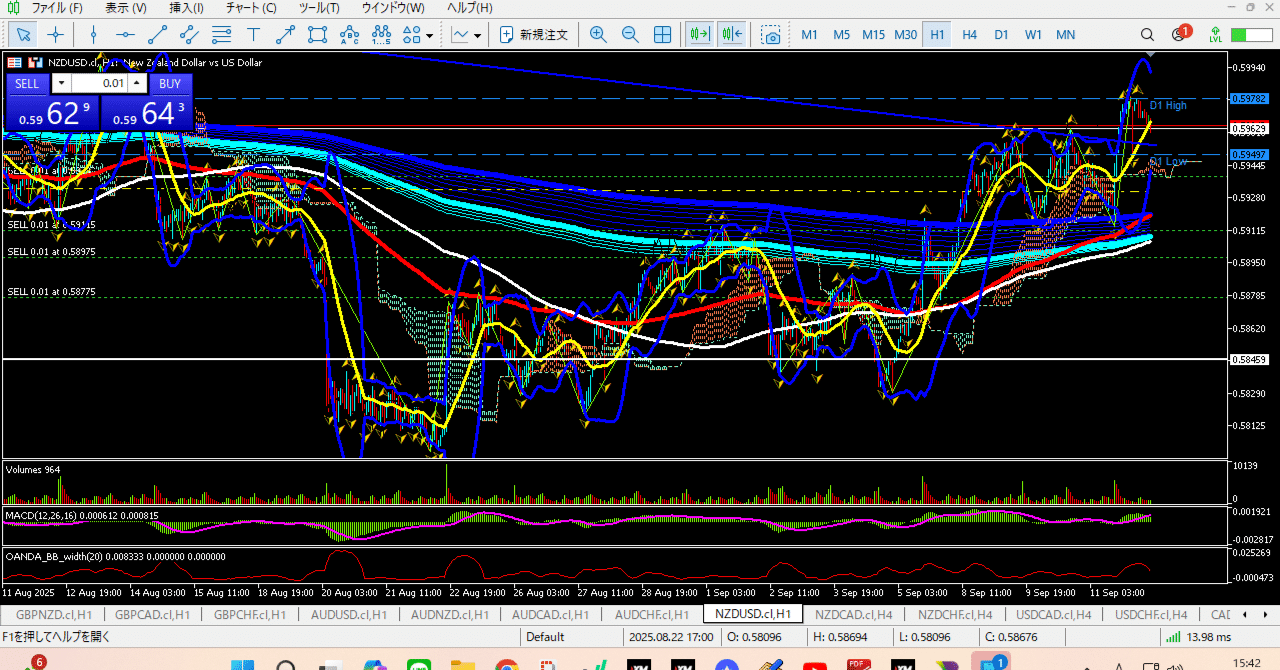The image size is (1280, 670).
Task: Select the Elliott 1-5 wave tool
Action: click(381, 34)
